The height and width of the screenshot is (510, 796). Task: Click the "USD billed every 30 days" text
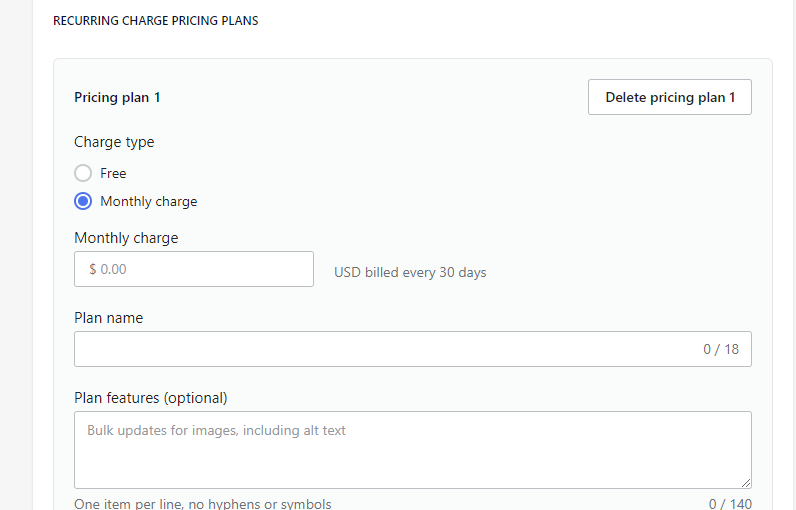(410, 272)
